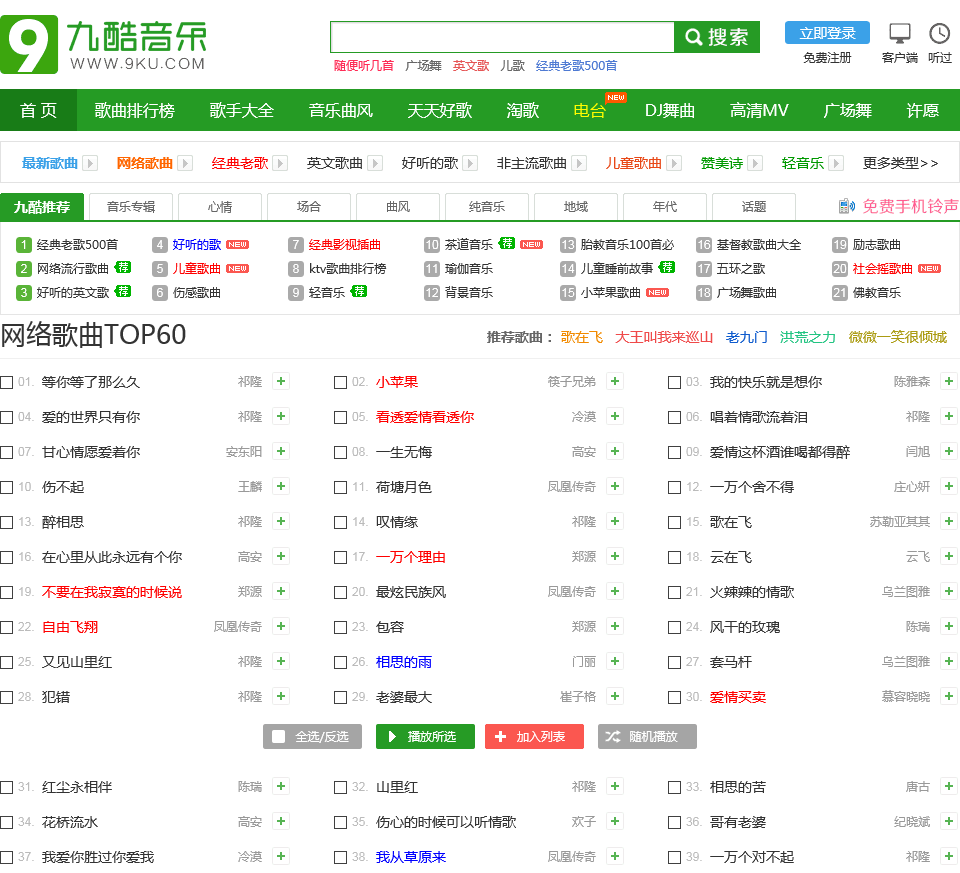
Task: Add song 小苹果 with plus icon
Action: (x=615, y=381)
